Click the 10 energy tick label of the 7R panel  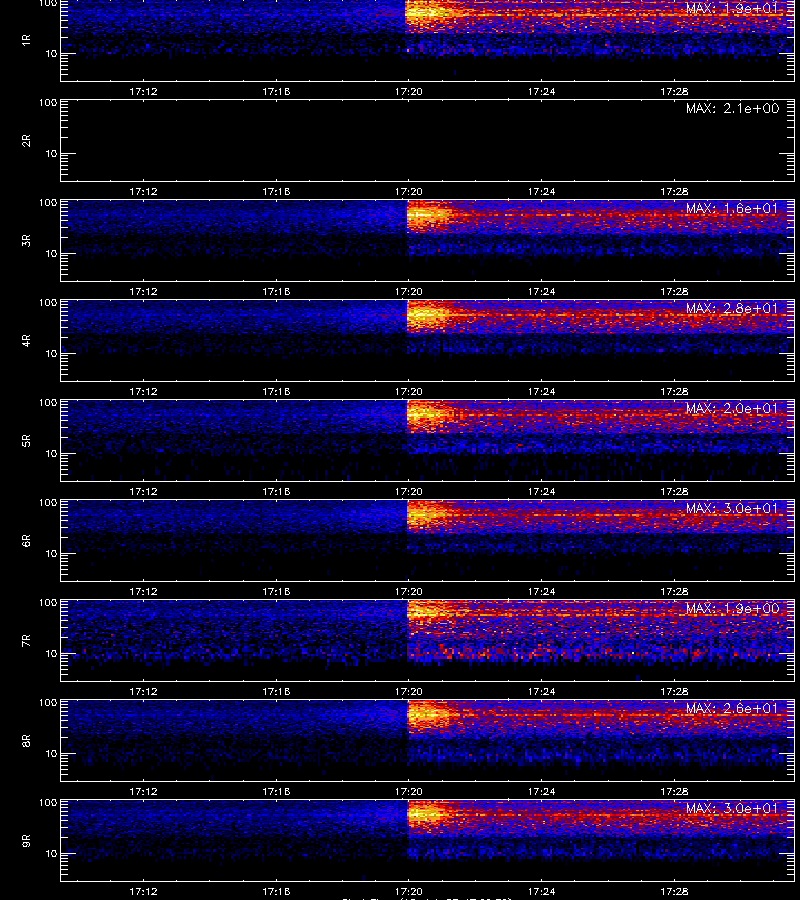(x=51, y=654)
